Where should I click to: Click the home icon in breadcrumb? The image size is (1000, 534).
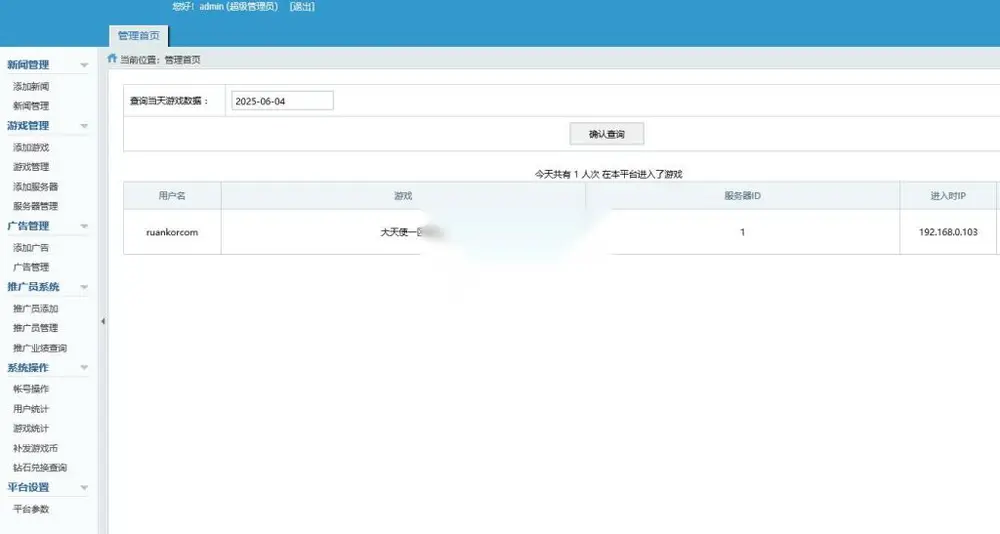click(112, 59)
